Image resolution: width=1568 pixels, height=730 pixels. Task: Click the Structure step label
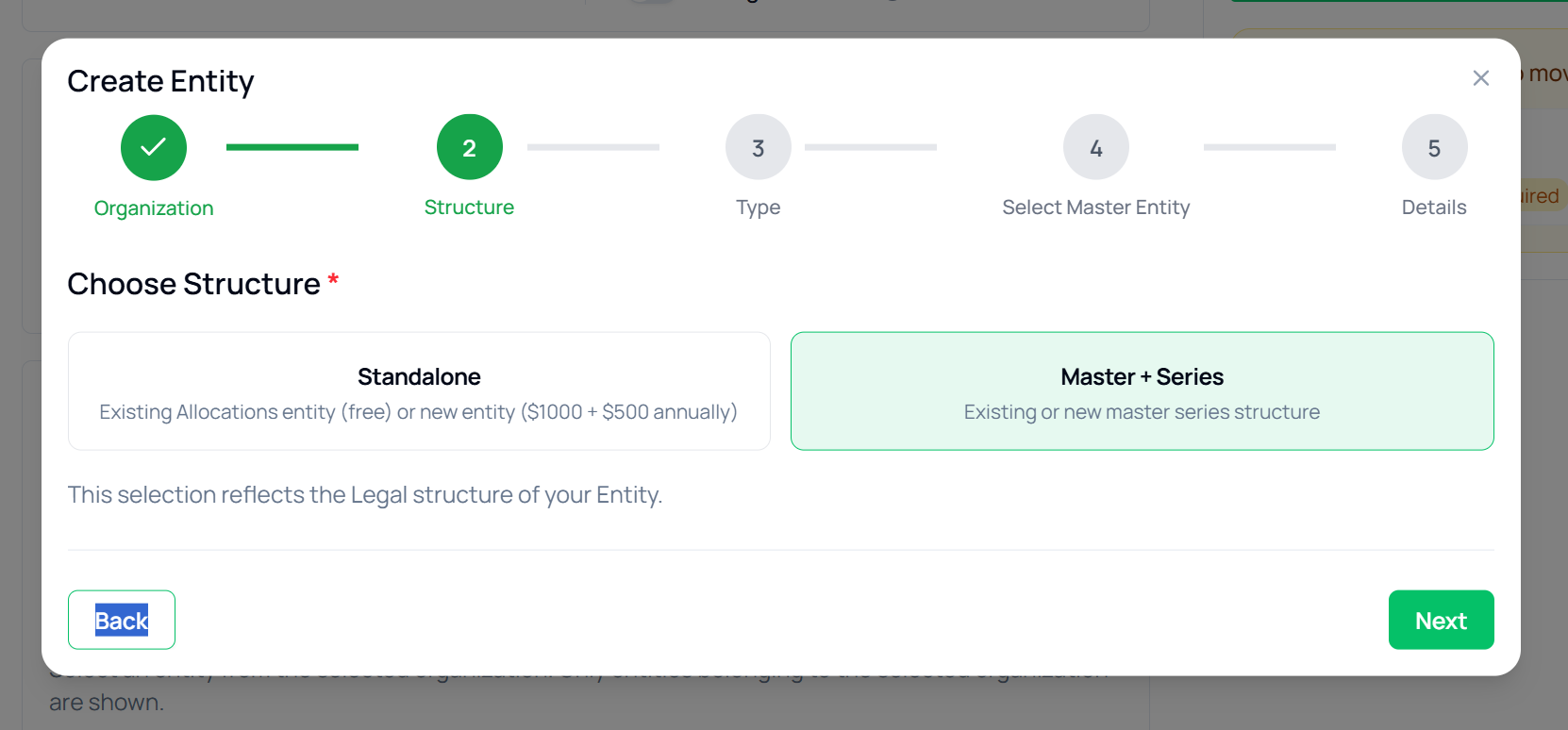click(x=469, y=207)
